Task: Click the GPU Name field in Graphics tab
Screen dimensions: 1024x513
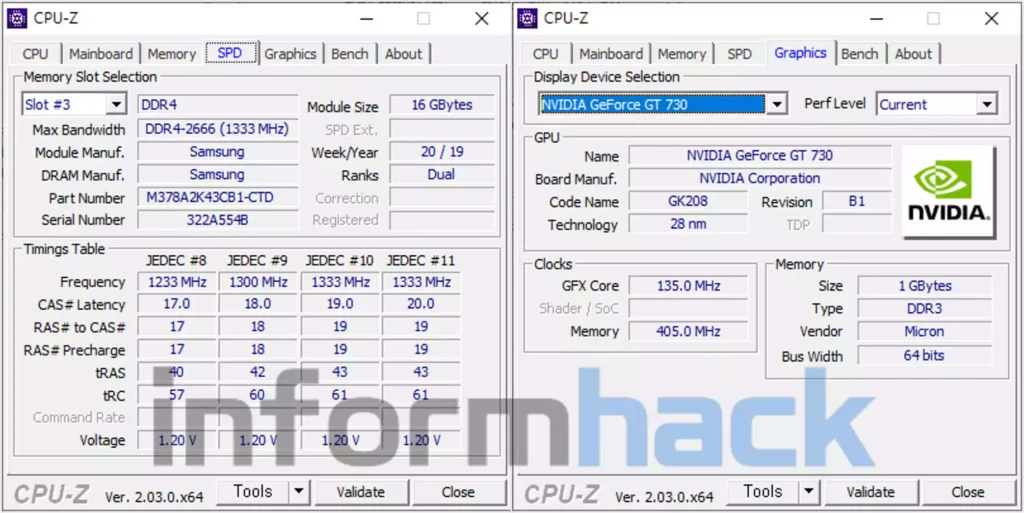Action: click(759, 156)
